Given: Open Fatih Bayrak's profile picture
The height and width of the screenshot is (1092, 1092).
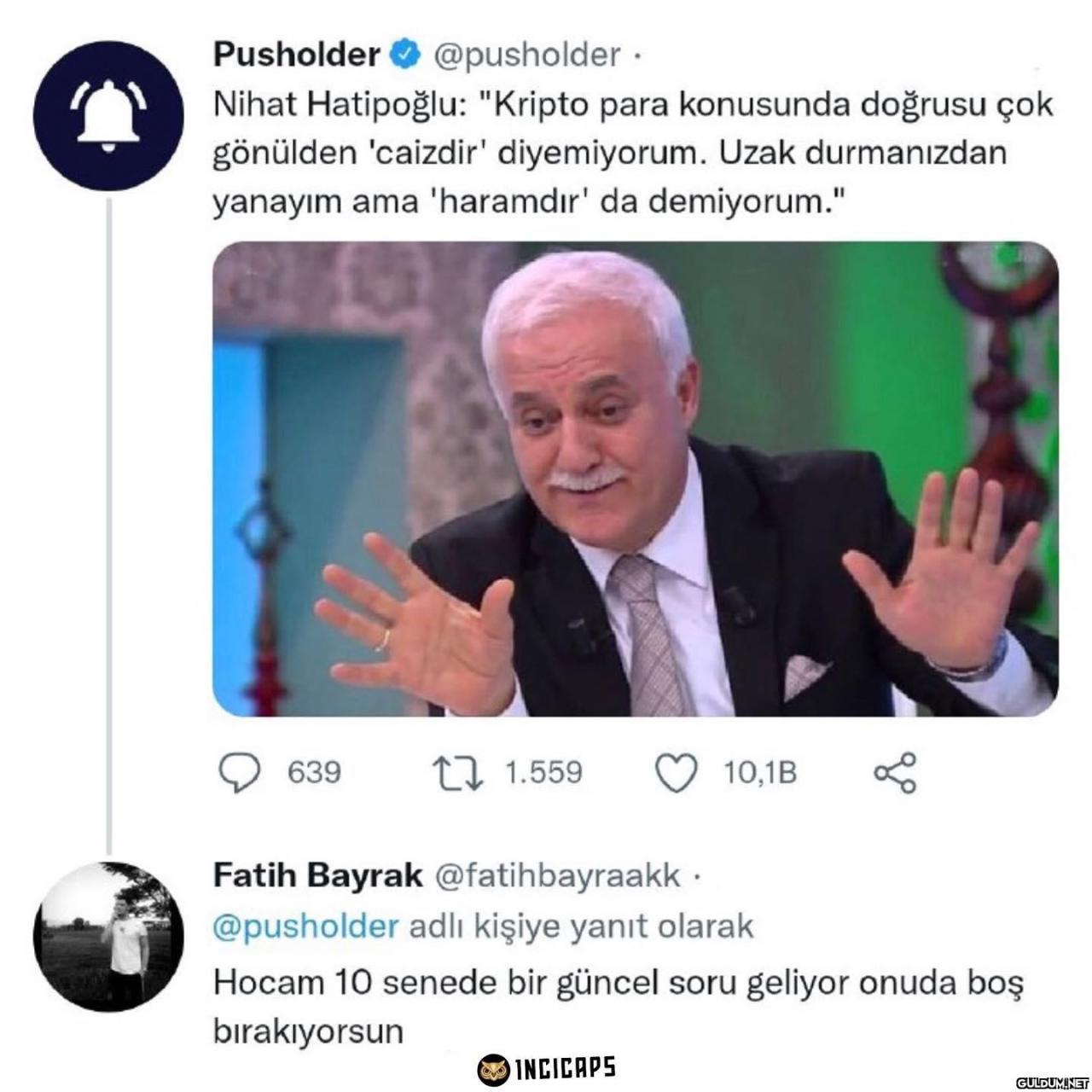Looking at the screenshot, I should [108, 936].
